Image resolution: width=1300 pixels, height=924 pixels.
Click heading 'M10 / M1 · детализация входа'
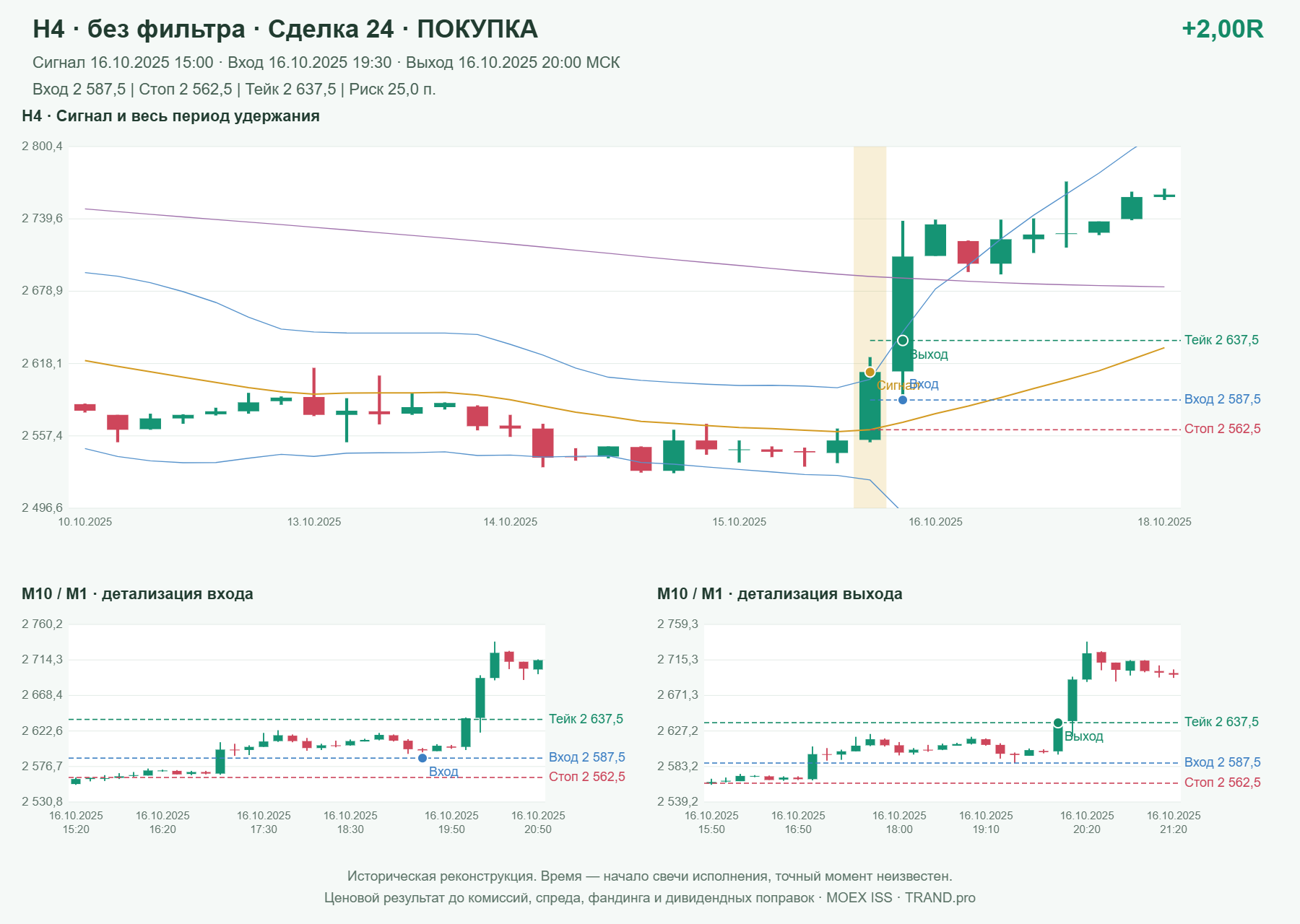pyautogui.click(x=137, y=594)
